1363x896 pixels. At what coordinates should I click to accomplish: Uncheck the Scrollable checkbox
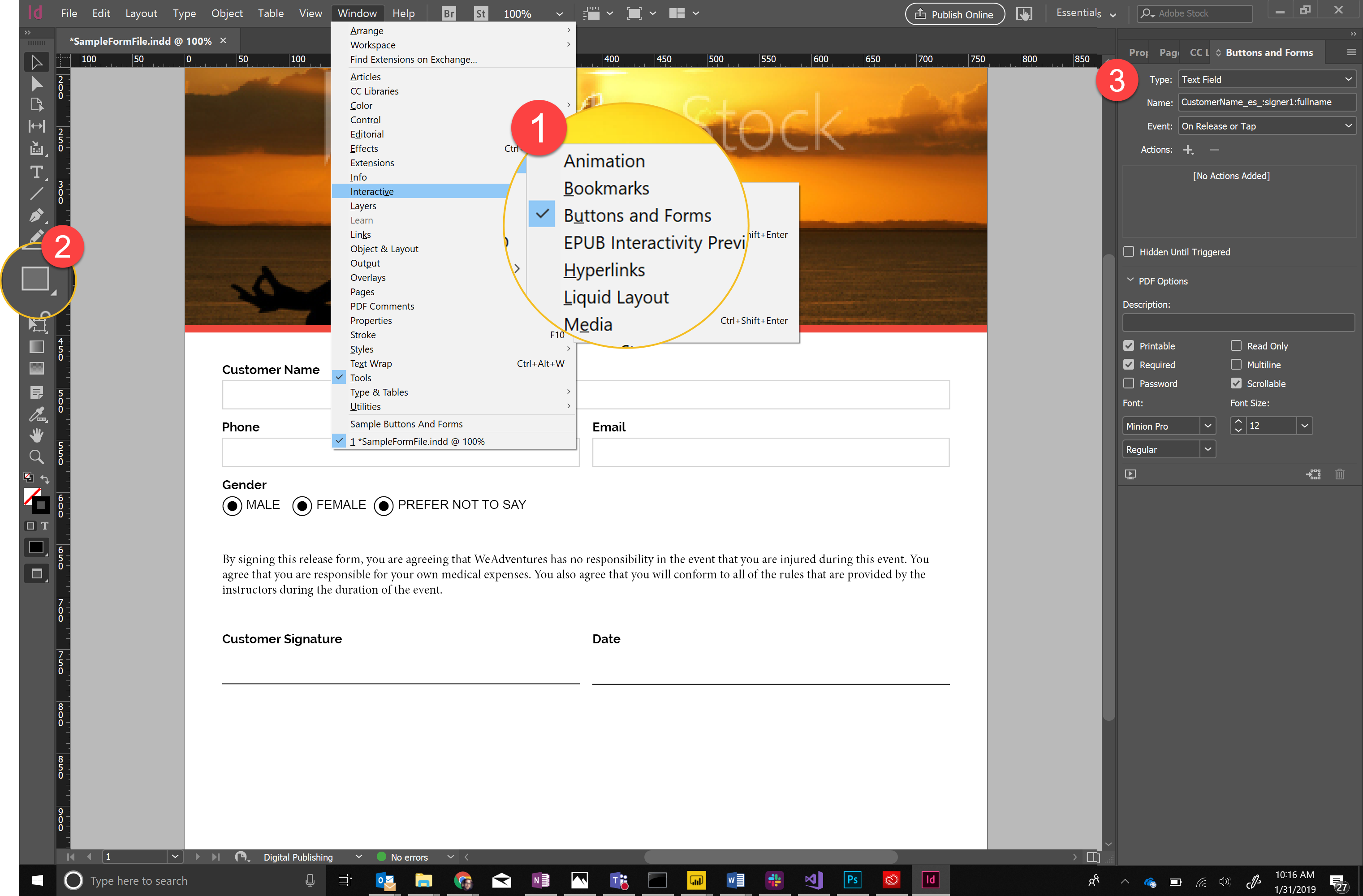coord(1237,383)
